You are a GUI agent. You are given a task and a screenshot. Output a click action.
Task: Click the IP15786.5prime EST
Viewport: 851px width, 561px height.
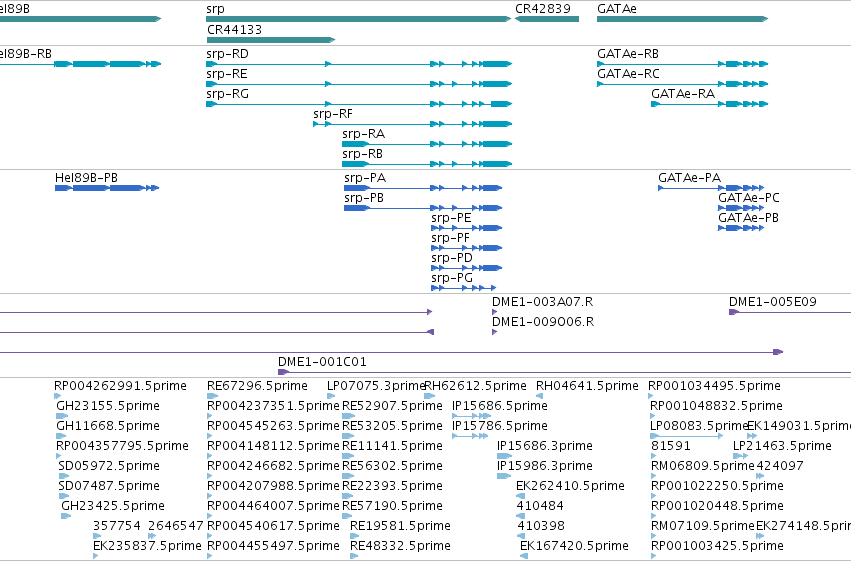pos(470,436)
